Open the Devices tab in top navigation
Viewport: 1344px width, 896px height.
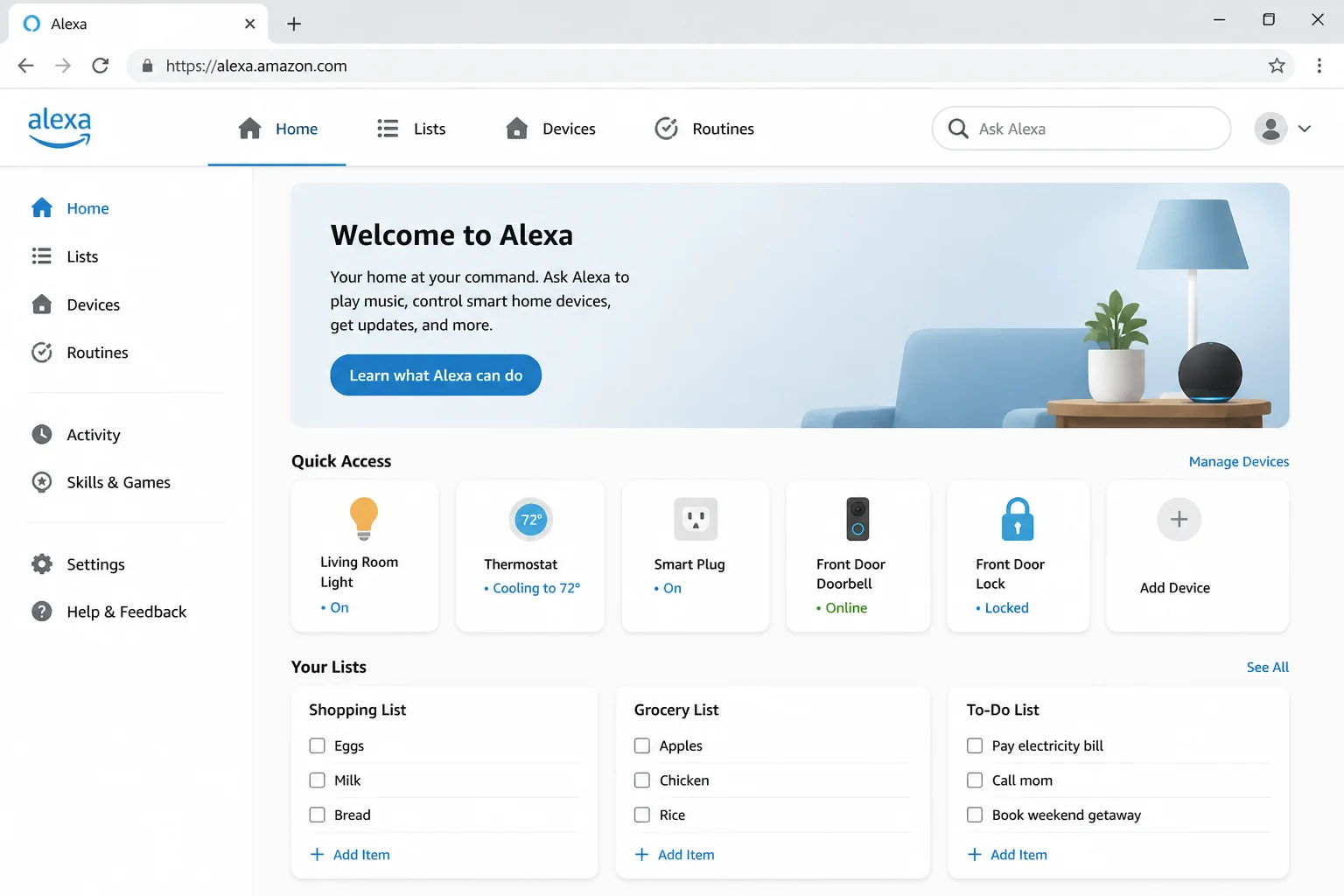[x=550, y=129]
